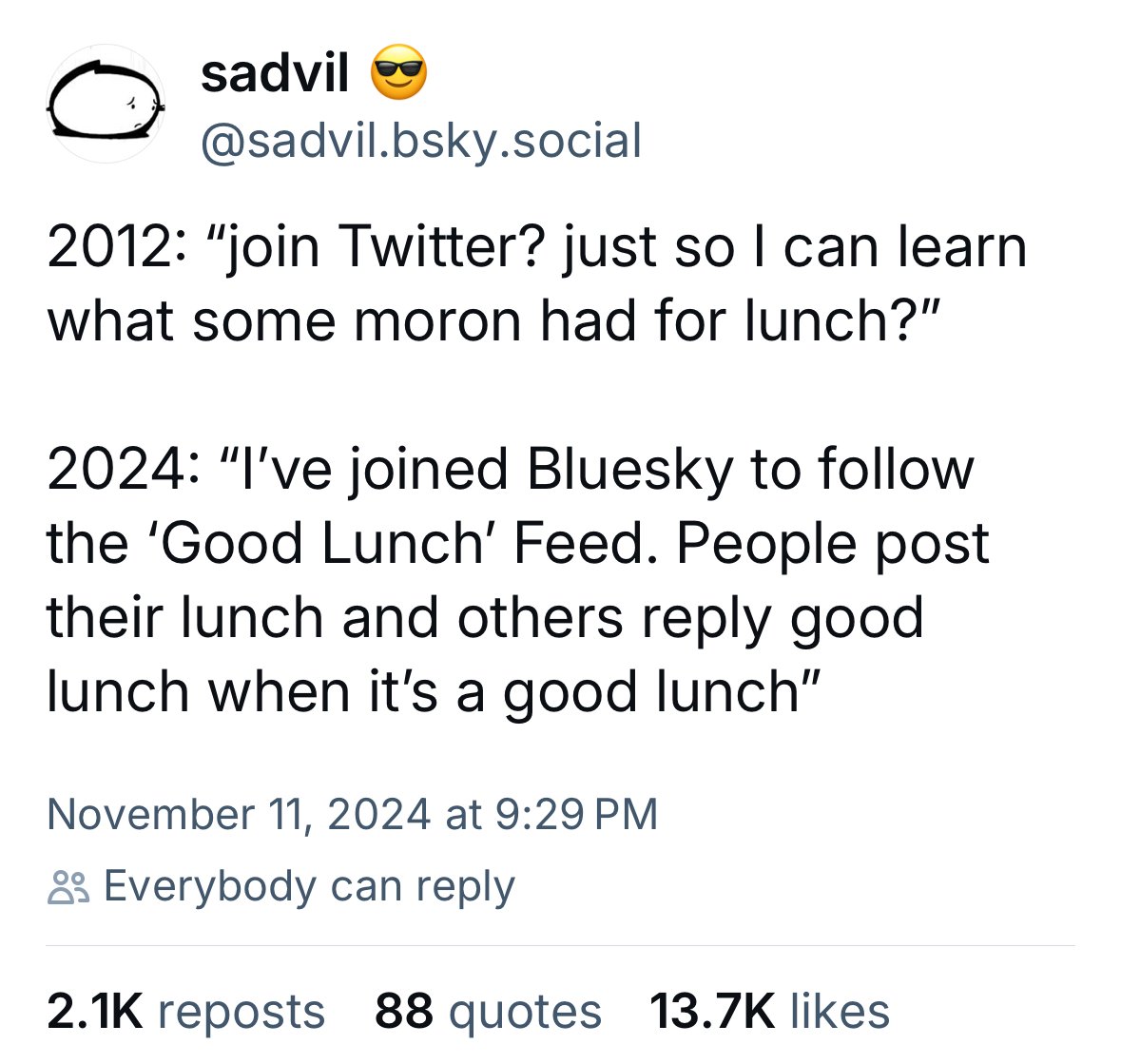Click the people icon beside Everybody can reply
The image size is (1121, 1064).
click(x=68, y=887)
